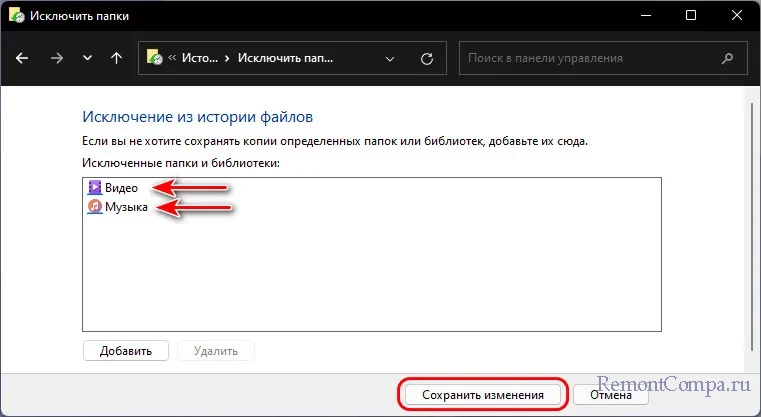
Task: Open the recent locations dropdown chevron
Action: click(x=86, y=58)
